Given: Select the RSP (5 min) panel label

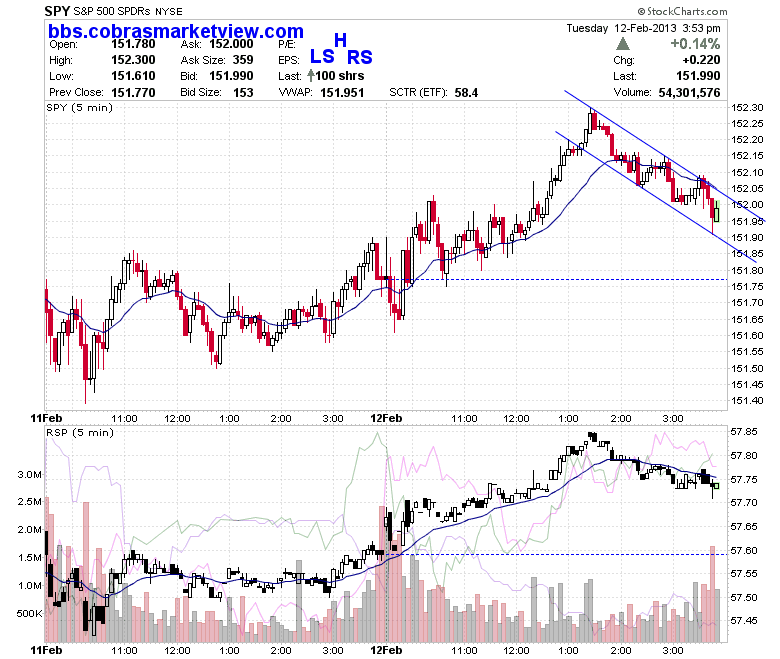Looking at the screenshot, I should pyautogui.click(x=80, y=432).
